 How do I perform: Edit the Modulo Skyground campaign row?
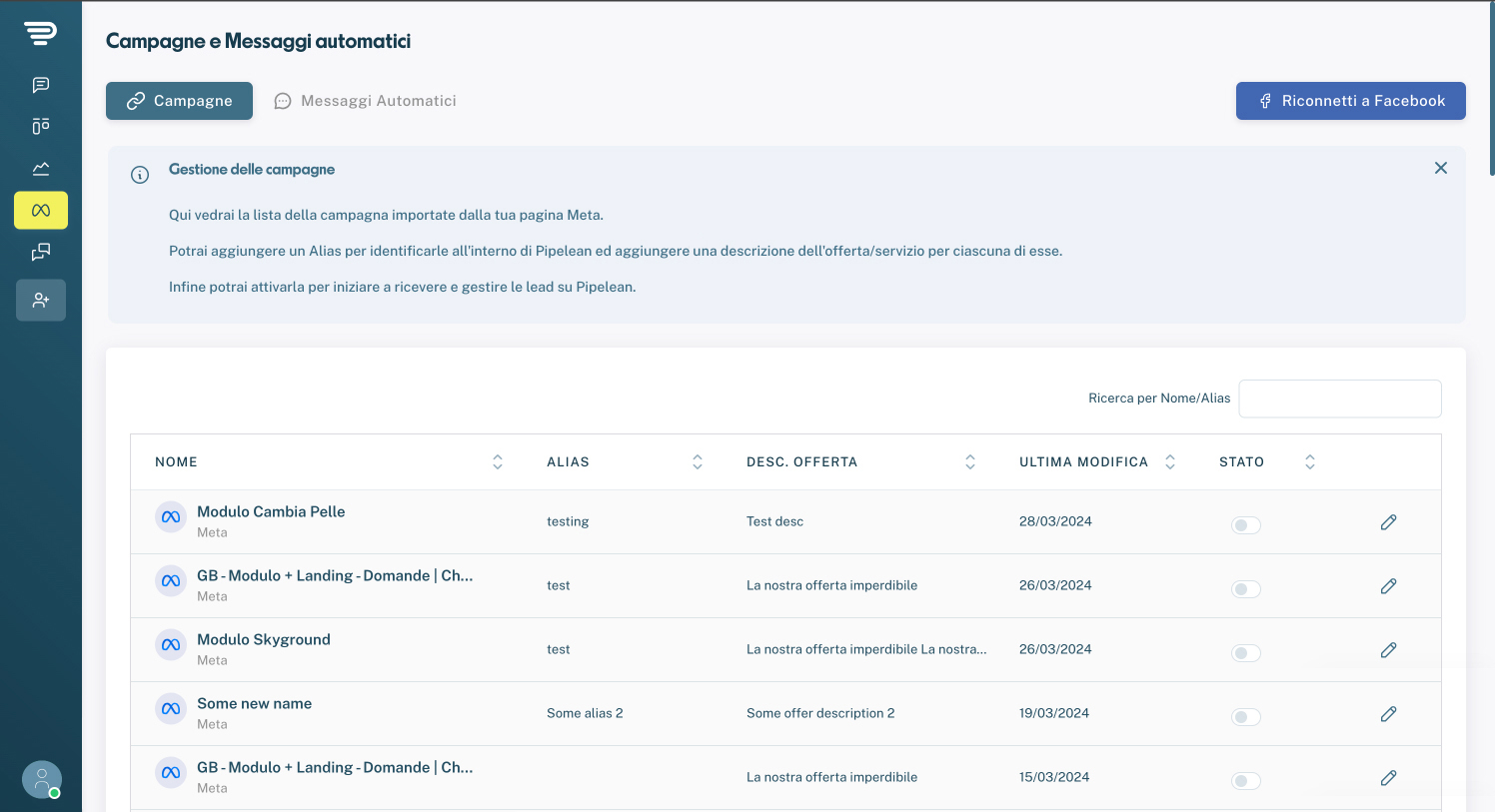coord(1388,650)
